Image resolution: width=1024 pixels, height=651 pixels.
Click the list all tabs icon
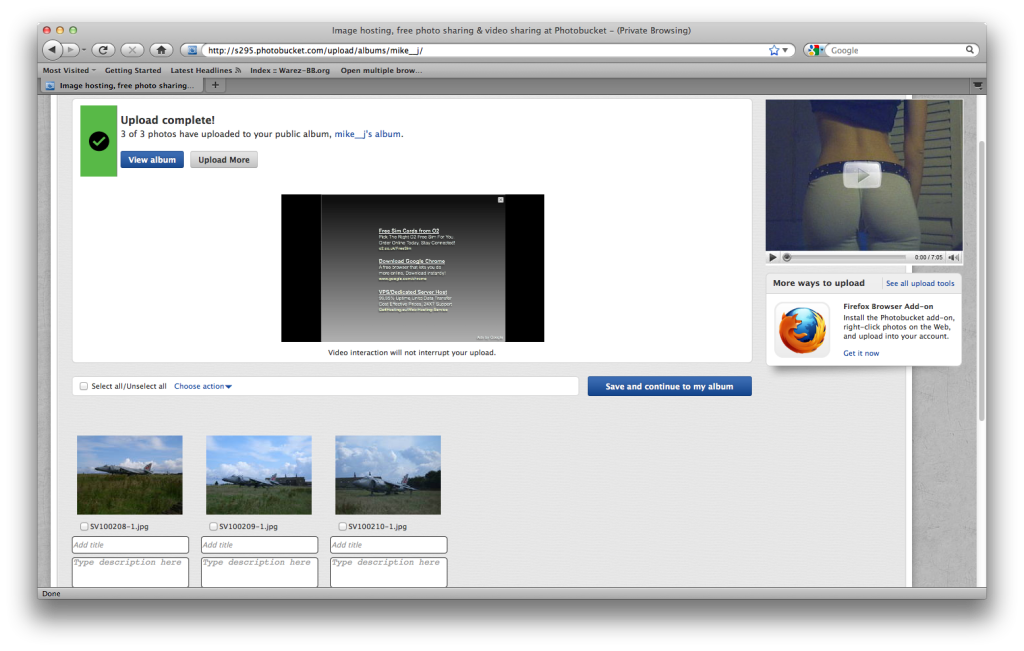tap(978, 85)
